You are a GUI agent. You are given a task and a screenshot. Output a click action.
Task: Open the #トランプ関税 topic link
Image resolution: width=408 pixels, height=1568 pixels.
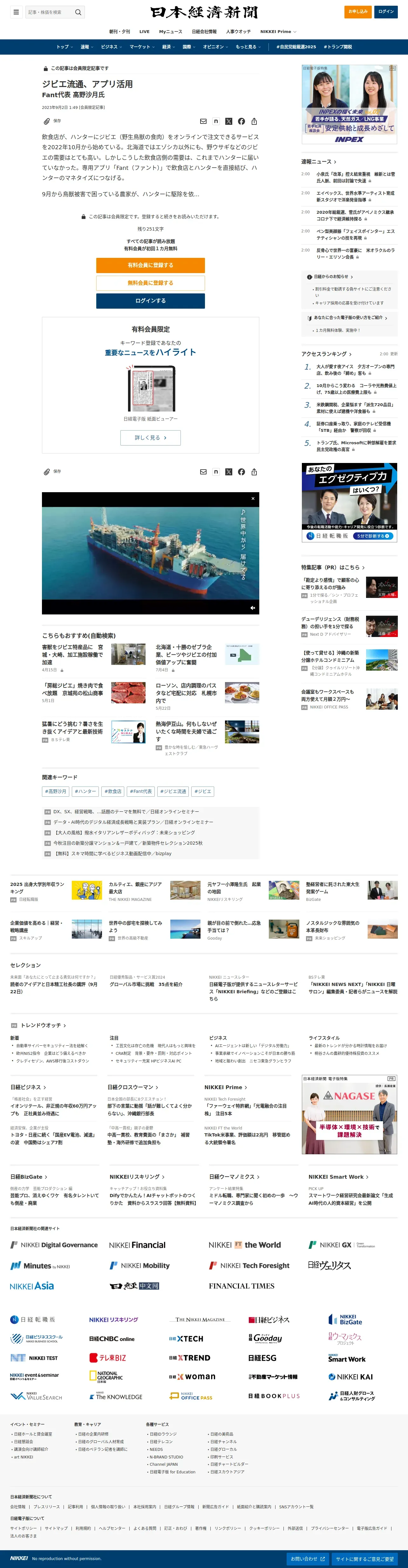[x=338, y=47]
